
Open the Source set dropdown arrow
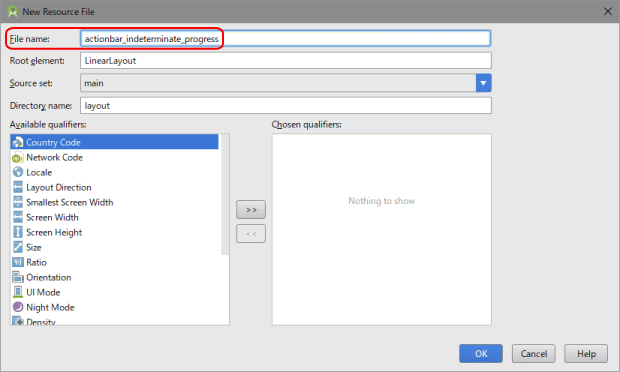(x=483, y=83)
